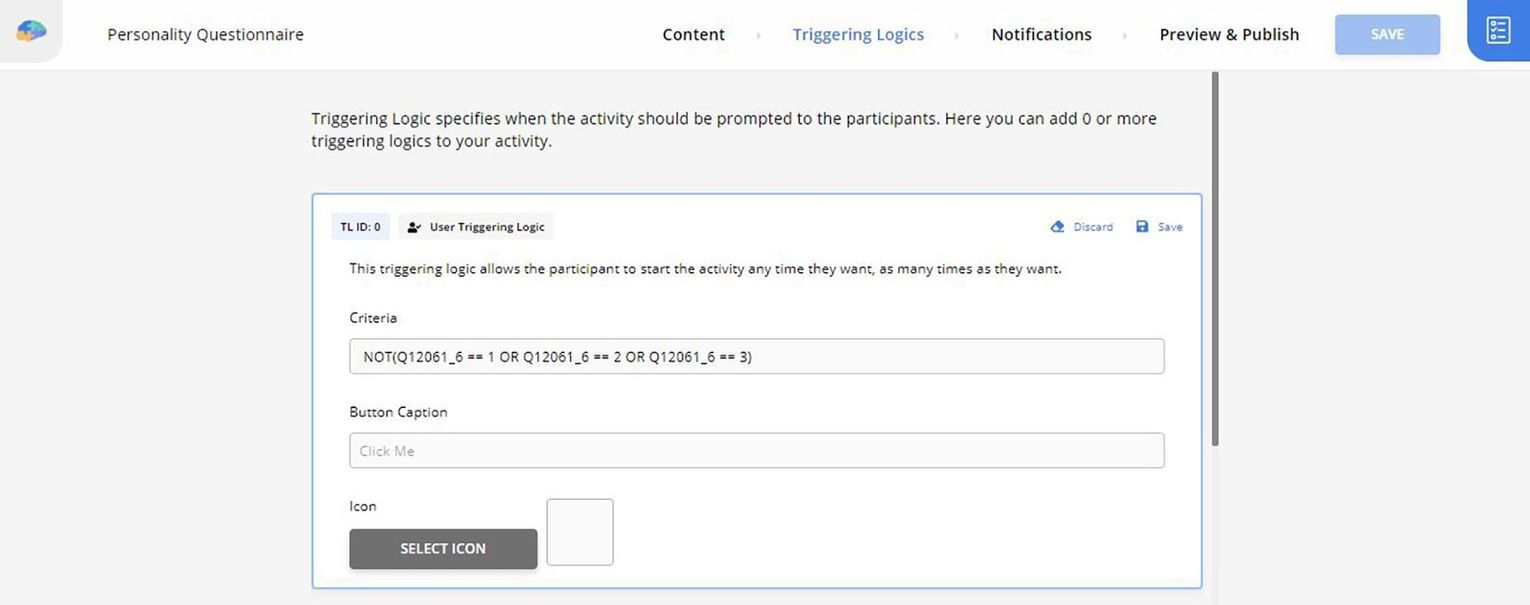Click the TL ID: 0 badge
Screen dimensions: 1530x605
coord(360,227)
